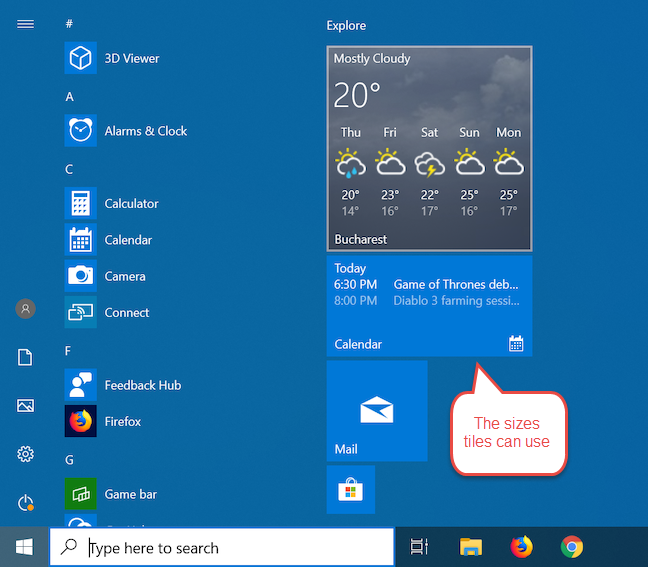
Task: Launch Firefox from the apps list icon
Action: pyautogui.click(x=81, y=421)
